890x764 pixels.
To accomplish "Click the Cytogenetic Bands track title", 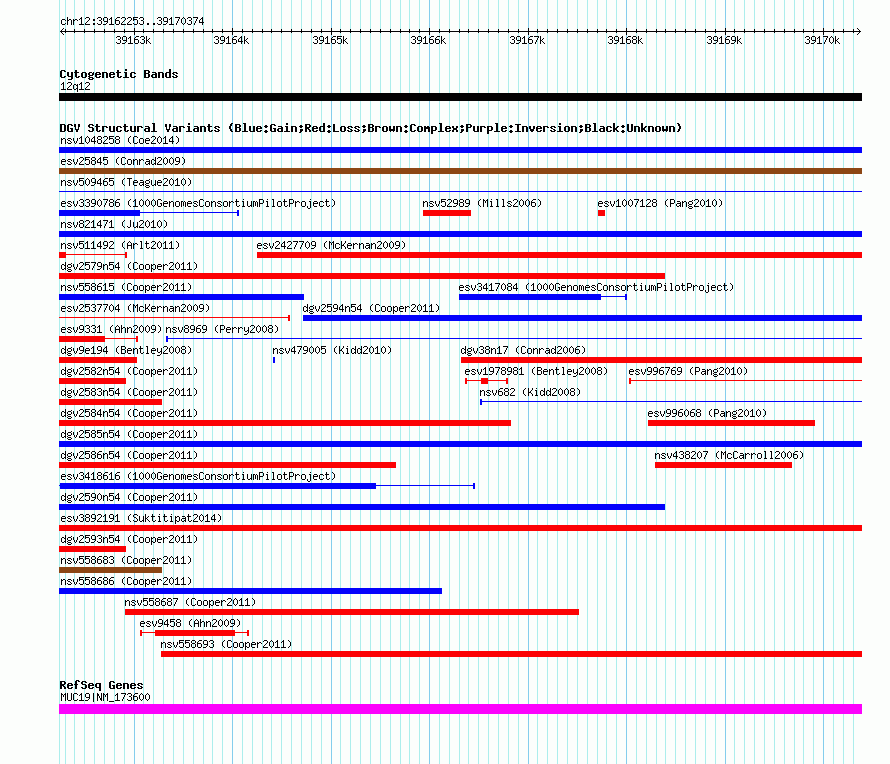I will coord(119,74).
